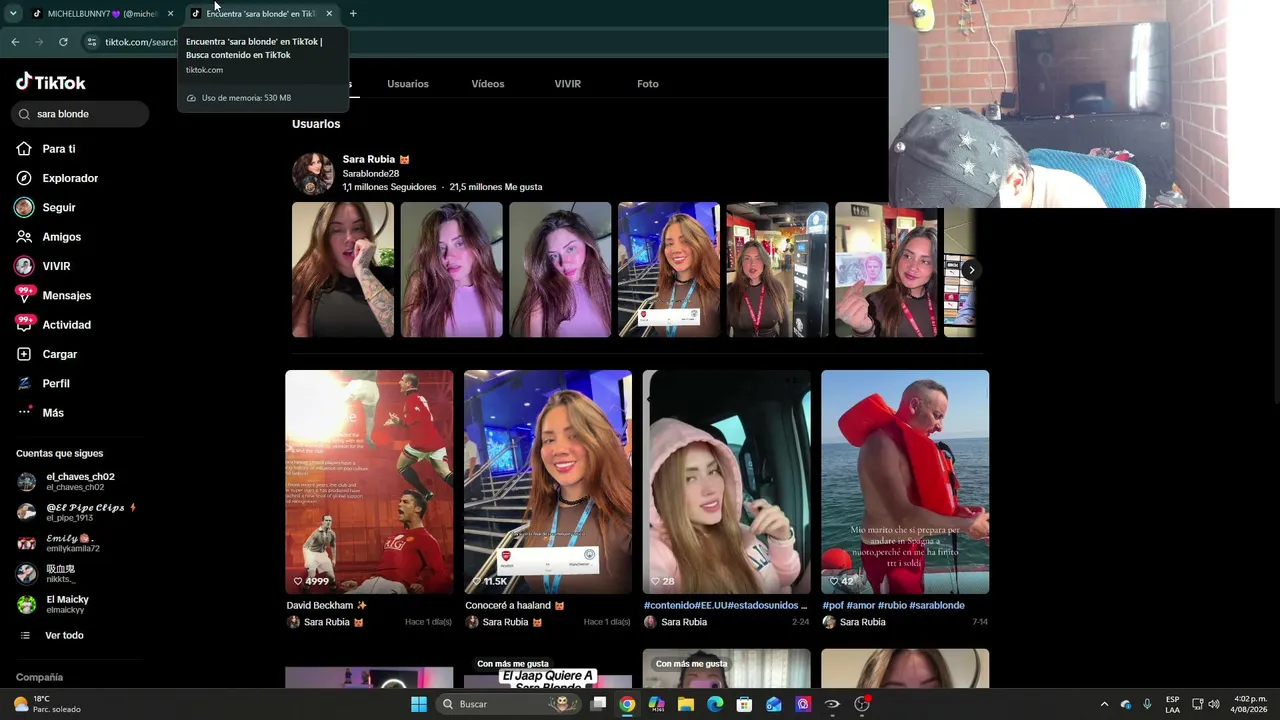
Task: Click the #contenido#EE.UU hashtag caption
Action: tap(725, 606)
